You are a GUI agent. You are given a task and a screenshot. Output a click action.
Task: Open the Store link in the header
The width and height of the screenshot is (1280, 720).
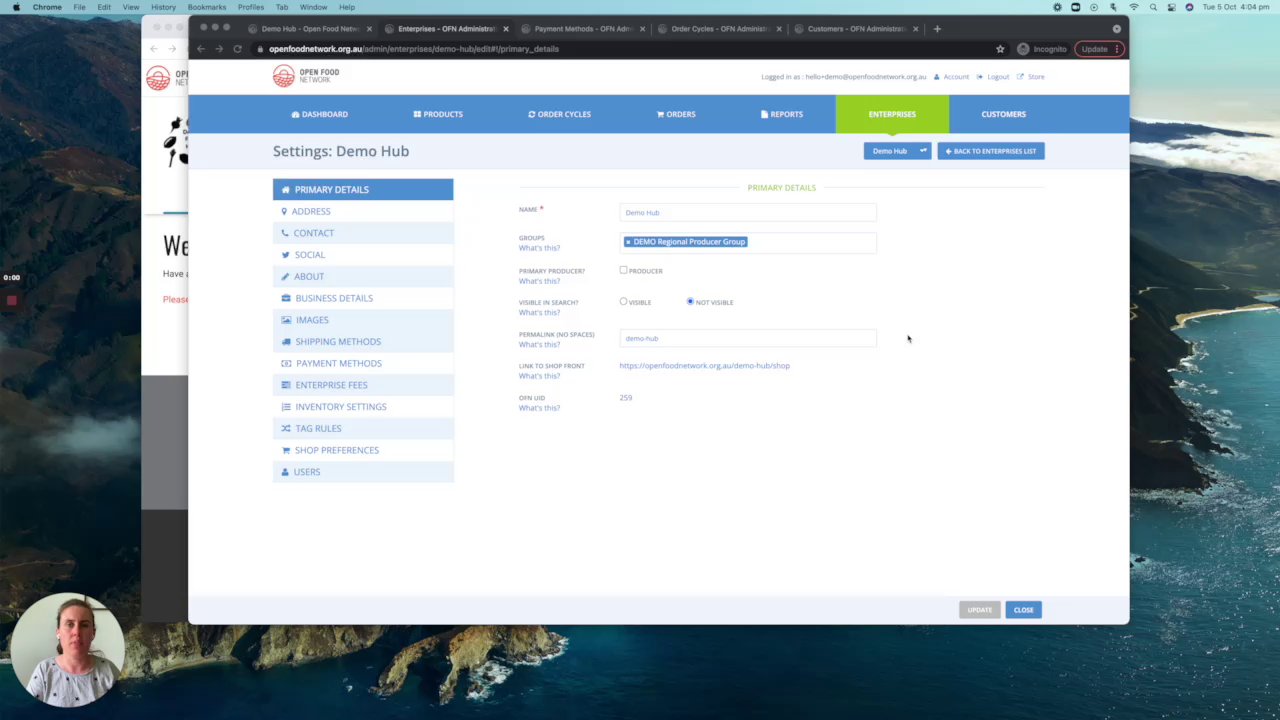pyautogui.click(x=1036, y=77)
